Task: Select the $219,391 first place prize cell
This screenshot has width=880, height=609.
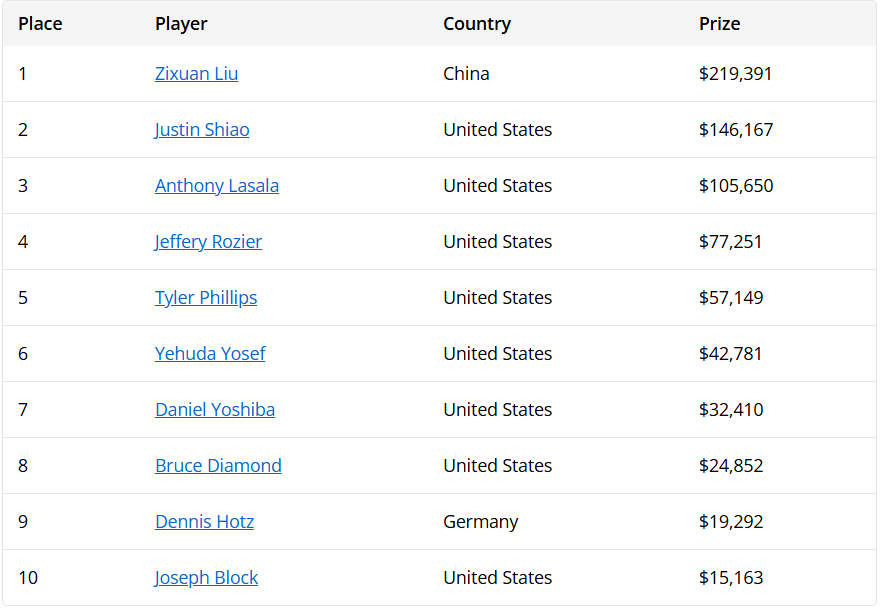Action: 735,74
